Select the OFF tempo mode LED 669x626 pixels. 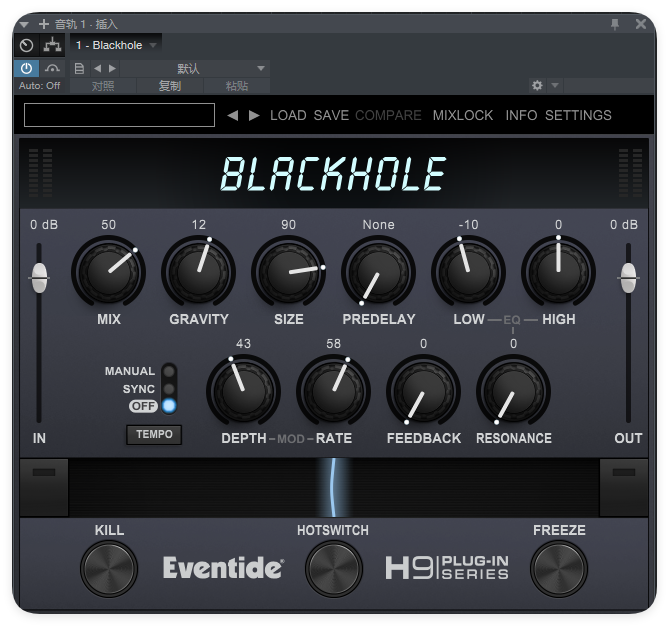(169, 406)
